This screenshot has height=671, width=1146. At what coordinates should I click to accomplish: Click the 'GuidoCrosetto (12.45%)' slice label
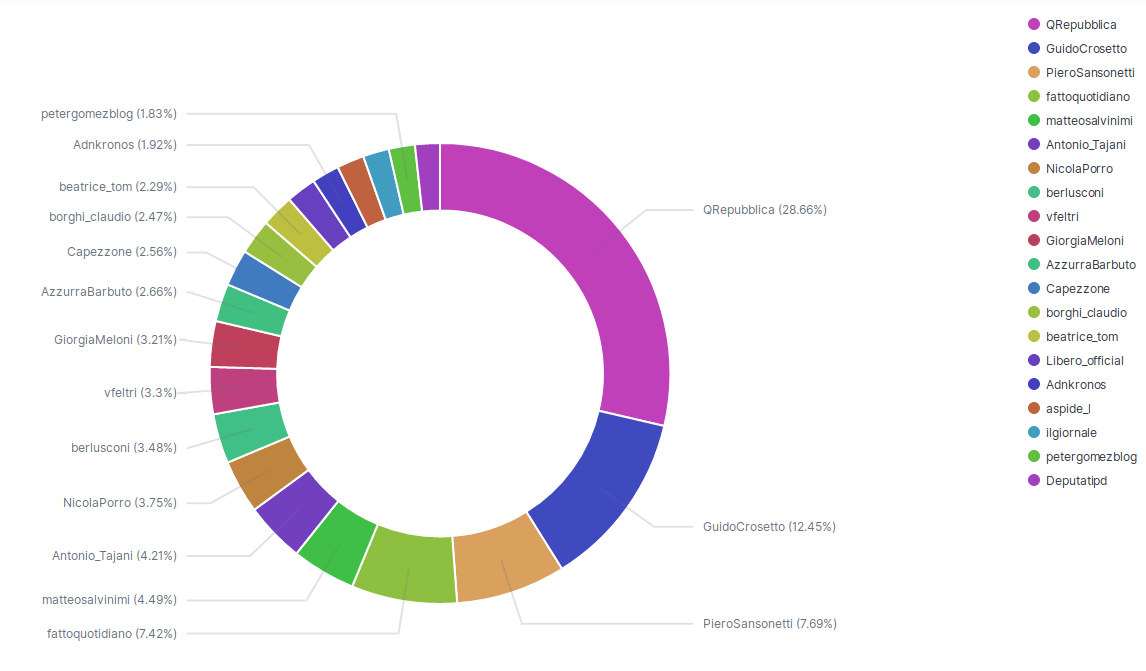769,526
